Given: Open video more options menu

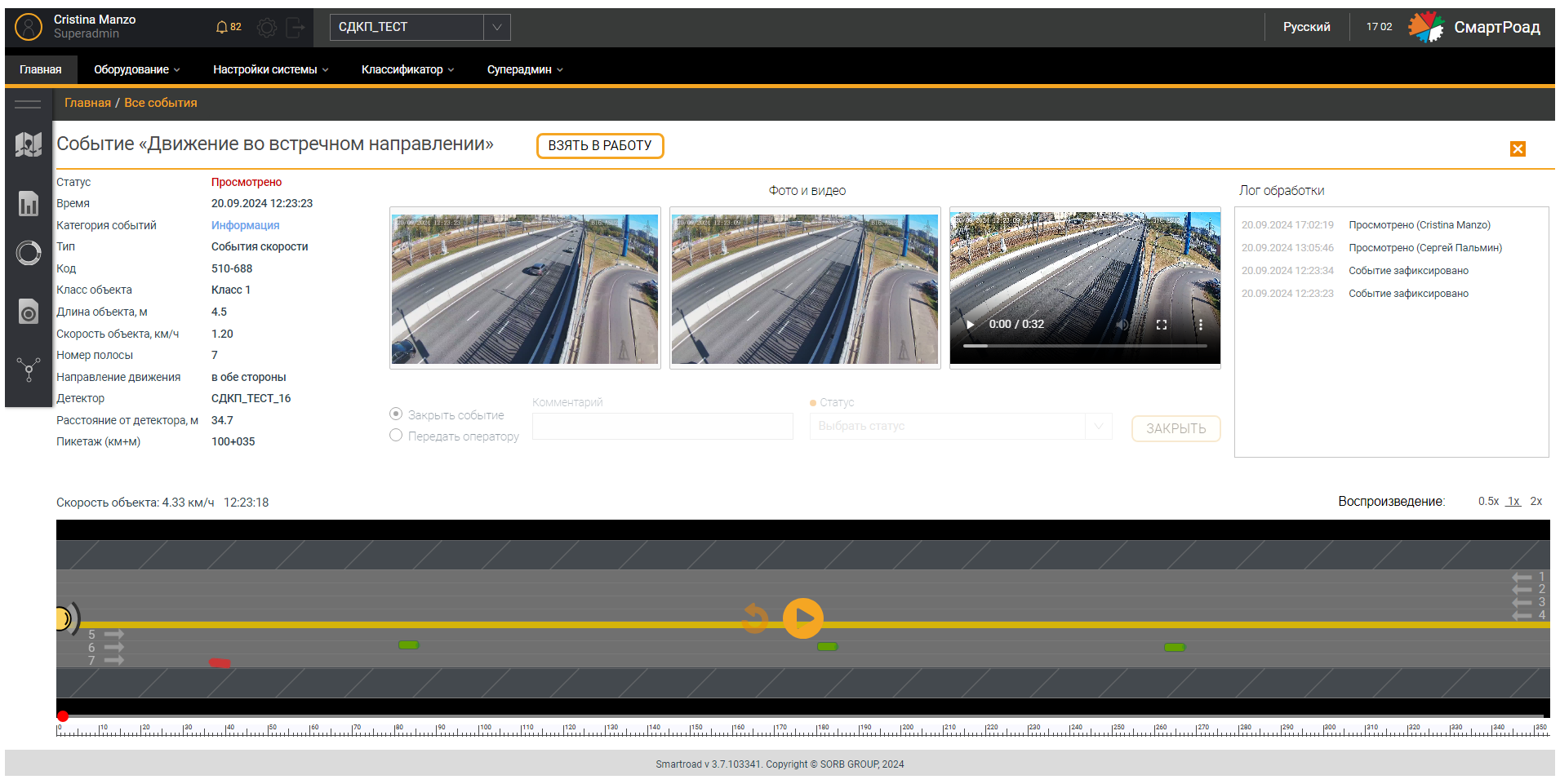Looking at the screenshot, I should 1200,324.
